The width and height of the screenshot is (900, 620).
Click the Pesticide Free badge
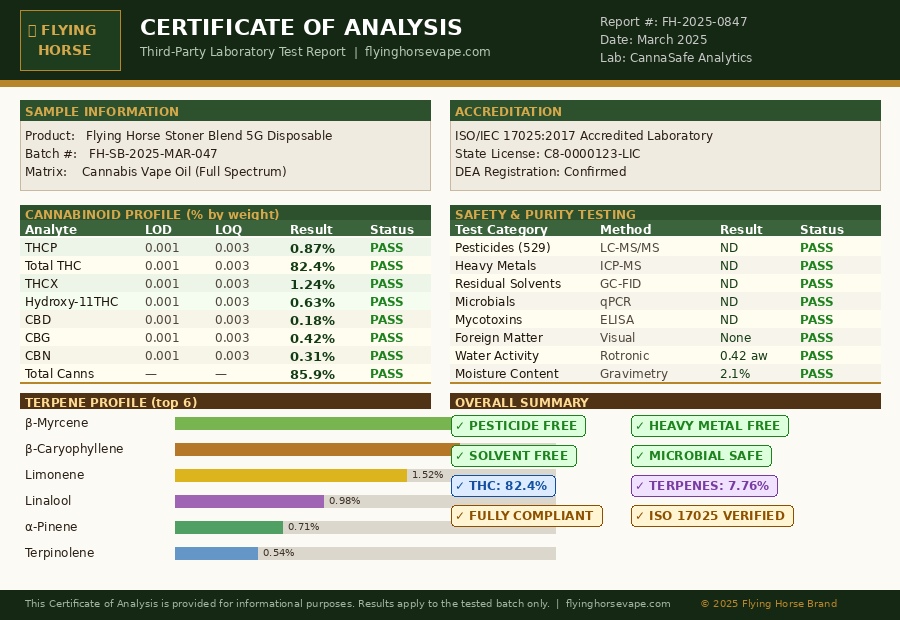pos(518,426)
